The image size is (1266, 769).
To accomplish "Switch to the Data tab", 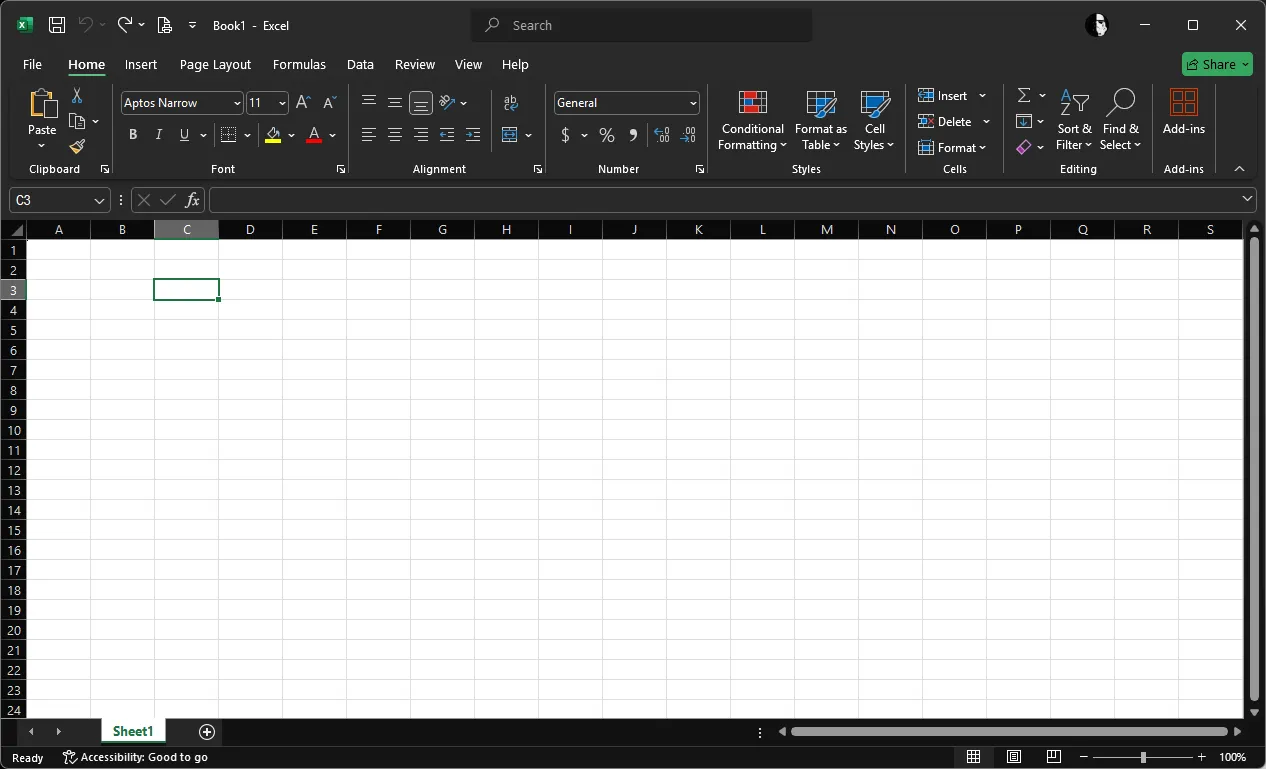I will tap(360, 64).
